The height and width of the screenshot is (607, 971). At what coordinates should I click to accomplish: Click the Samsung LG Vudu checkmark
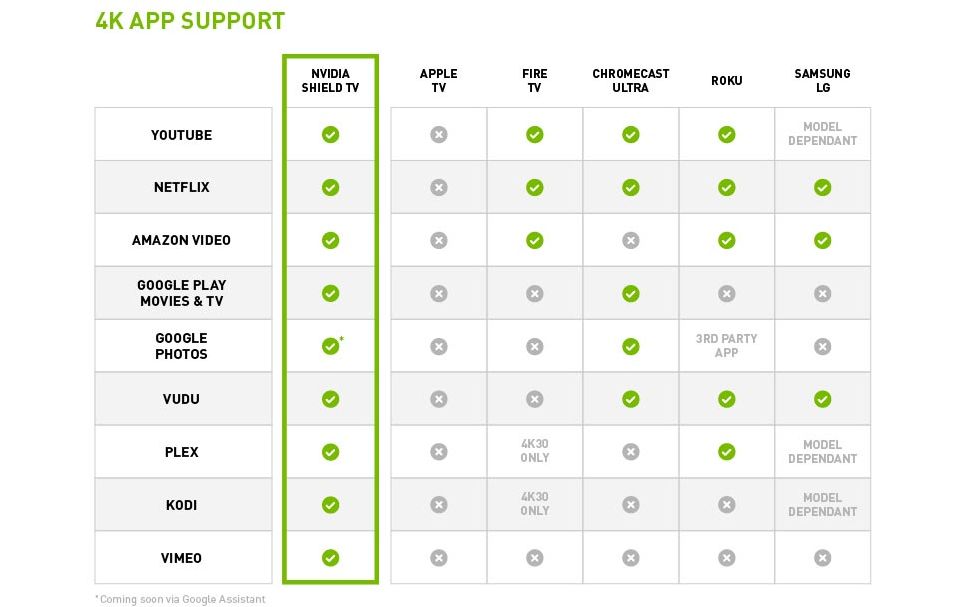tap(822, 400)
